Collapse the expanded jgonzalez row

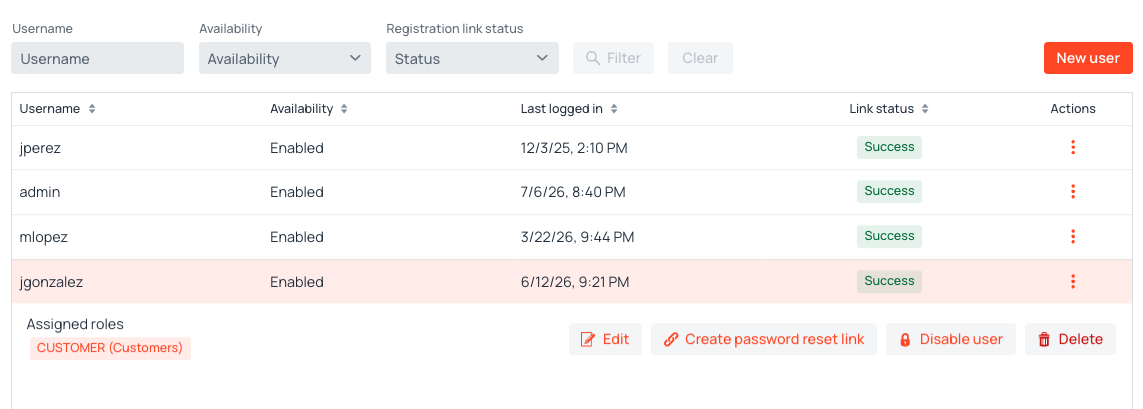point(572,281)
